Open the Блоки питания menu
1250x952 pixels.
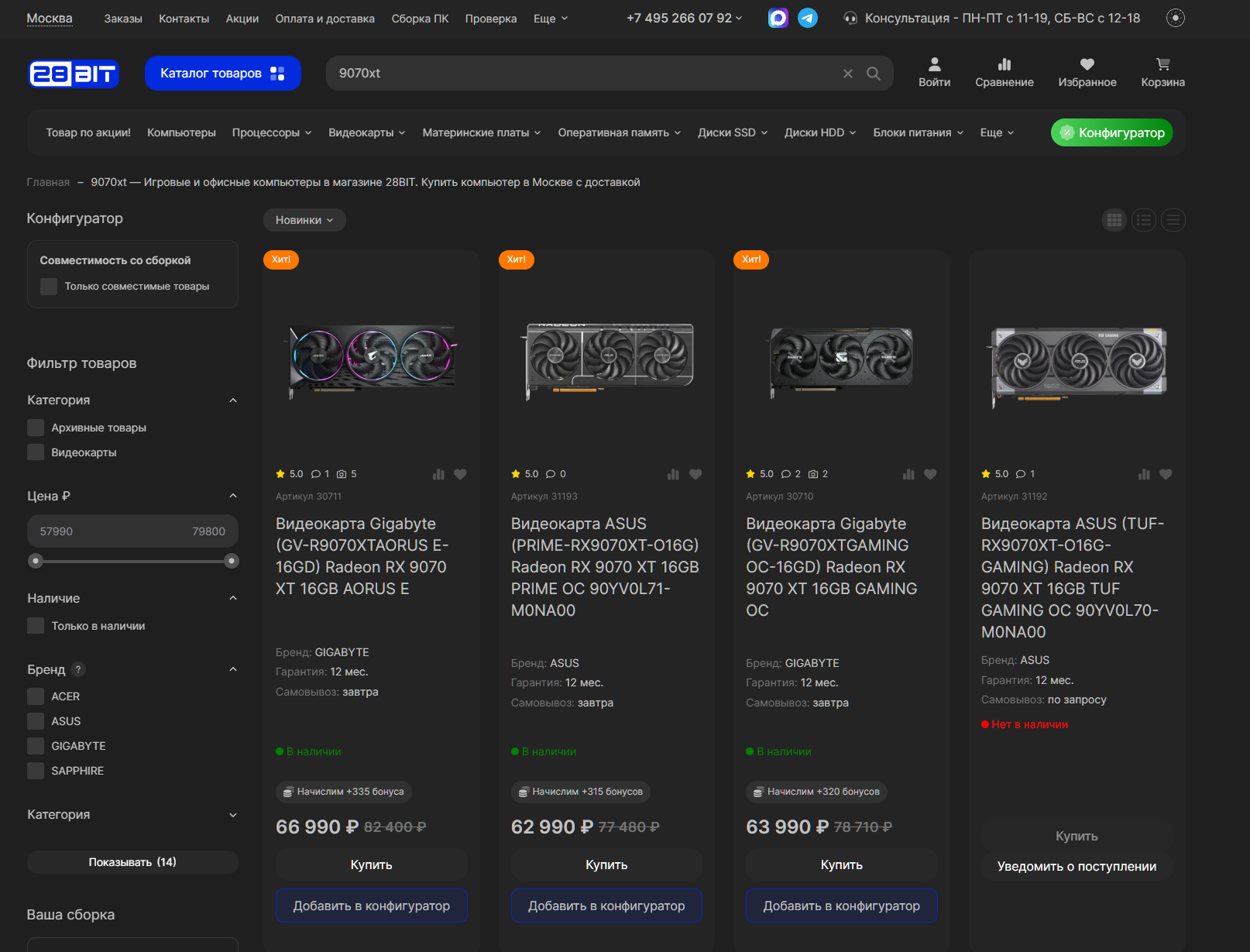tap(919, 132)
